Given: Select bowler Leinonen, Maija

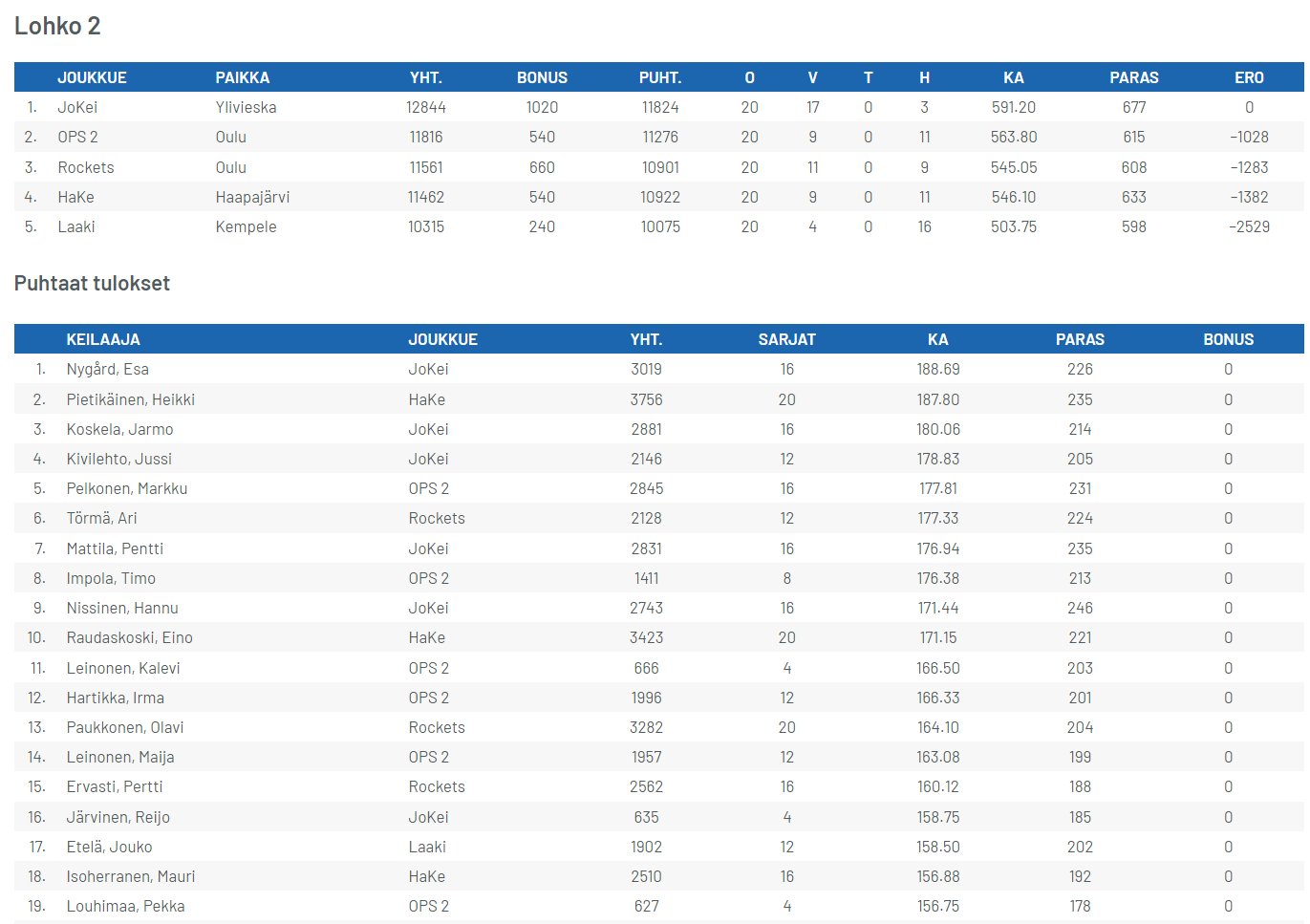Looking at the screenshot, I should pyautogui.click(x=120, y=757).
